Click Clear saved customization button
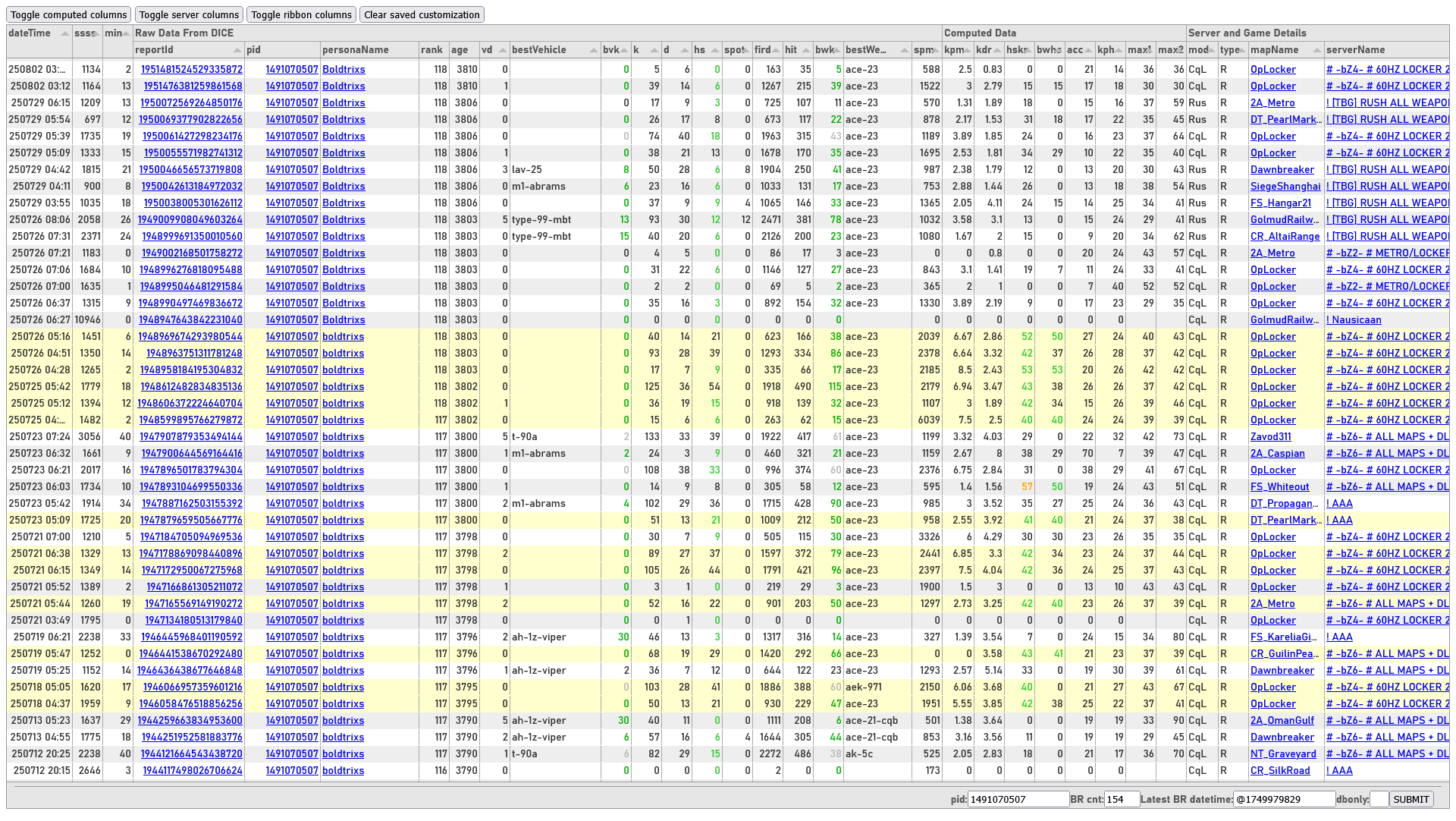This screenshot has height=821, width=1456. point(422,14)
